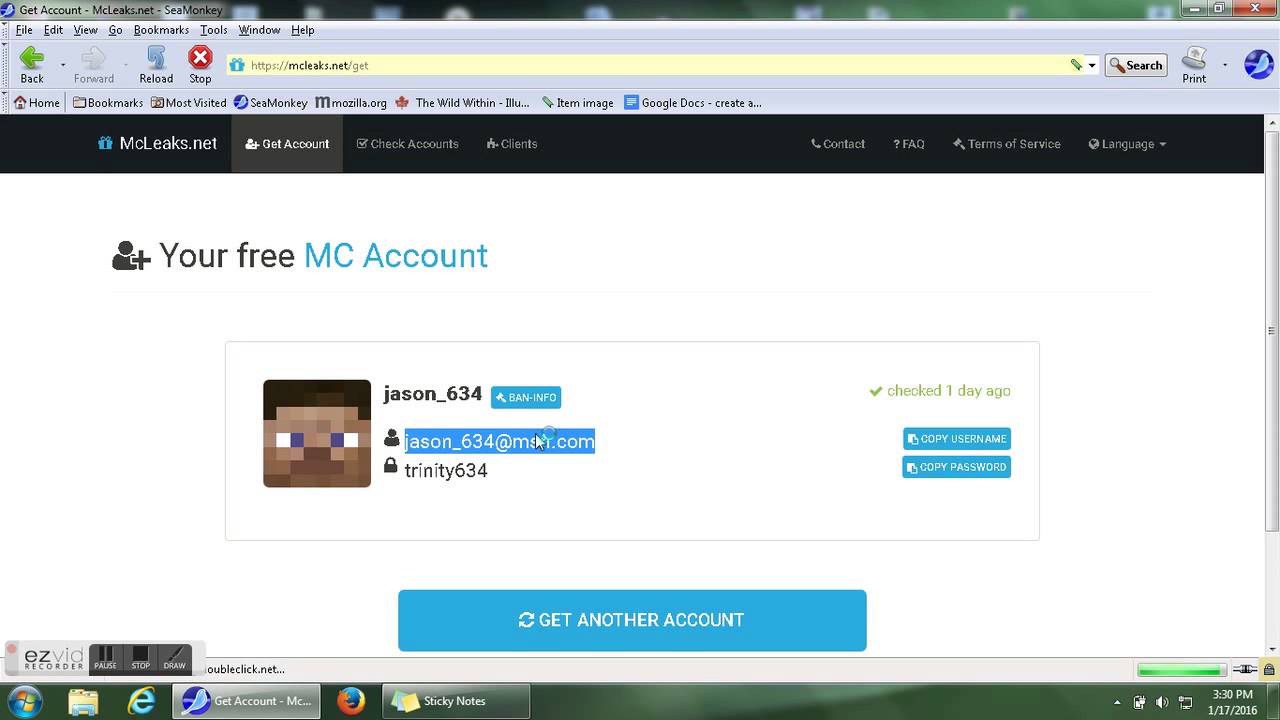The height and width of the screenshot is (720, 1280).
Task: Open The Wild Within bookmark
Action: point(462,102)
